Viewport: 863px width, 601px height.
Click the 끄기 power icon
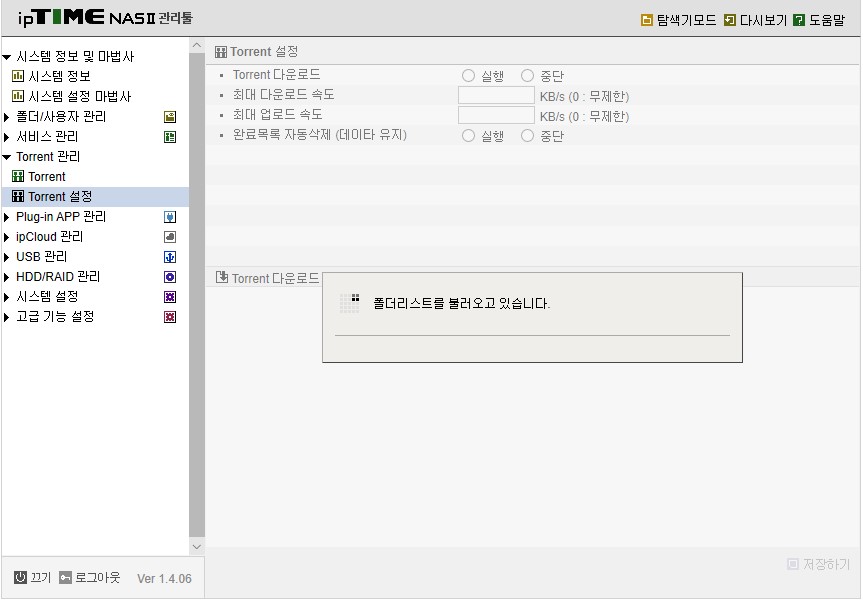[20, 577]
